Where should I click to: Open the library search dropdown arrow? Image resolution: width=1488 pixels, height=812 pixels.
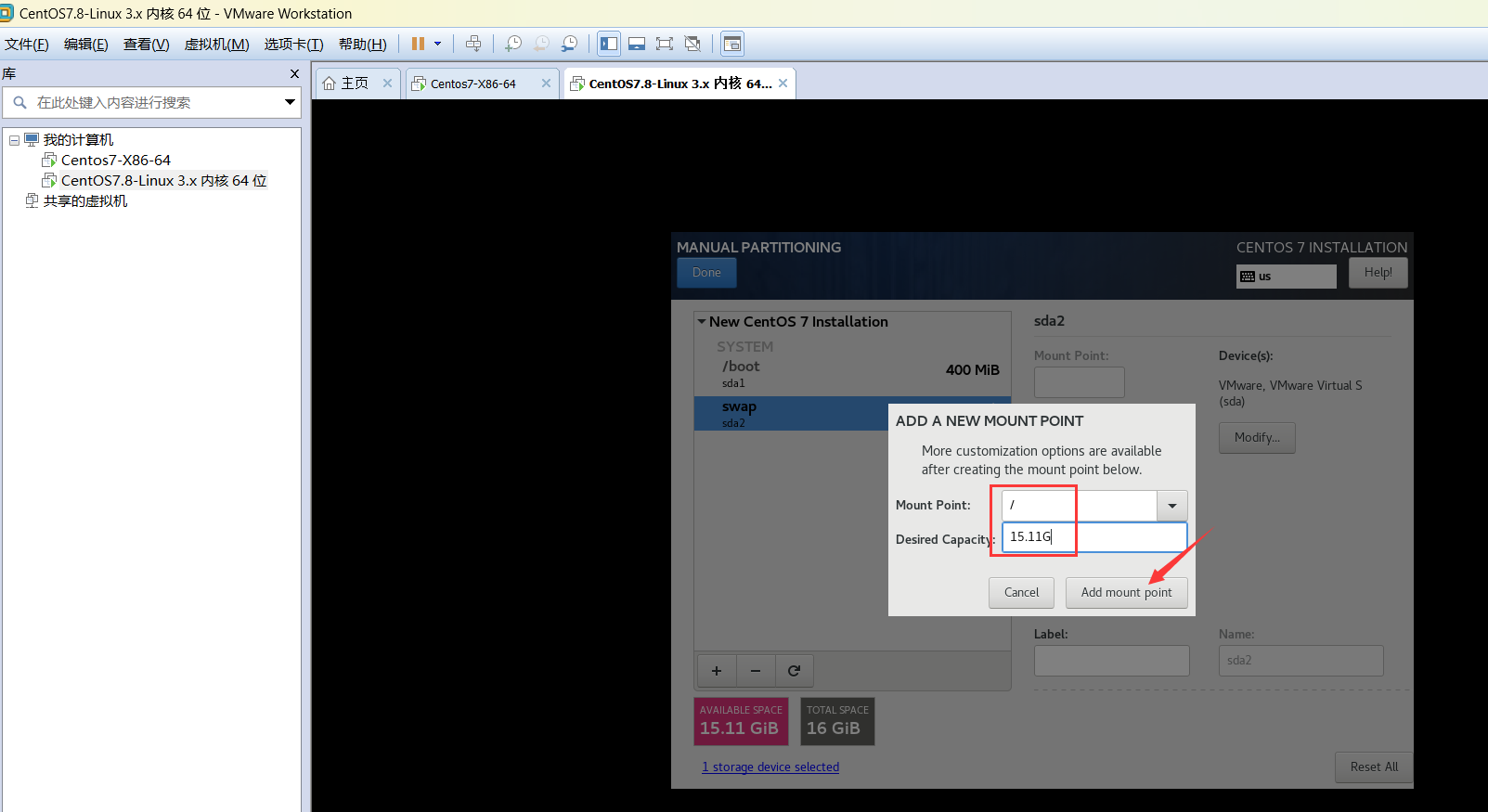[x=290, y=102]
